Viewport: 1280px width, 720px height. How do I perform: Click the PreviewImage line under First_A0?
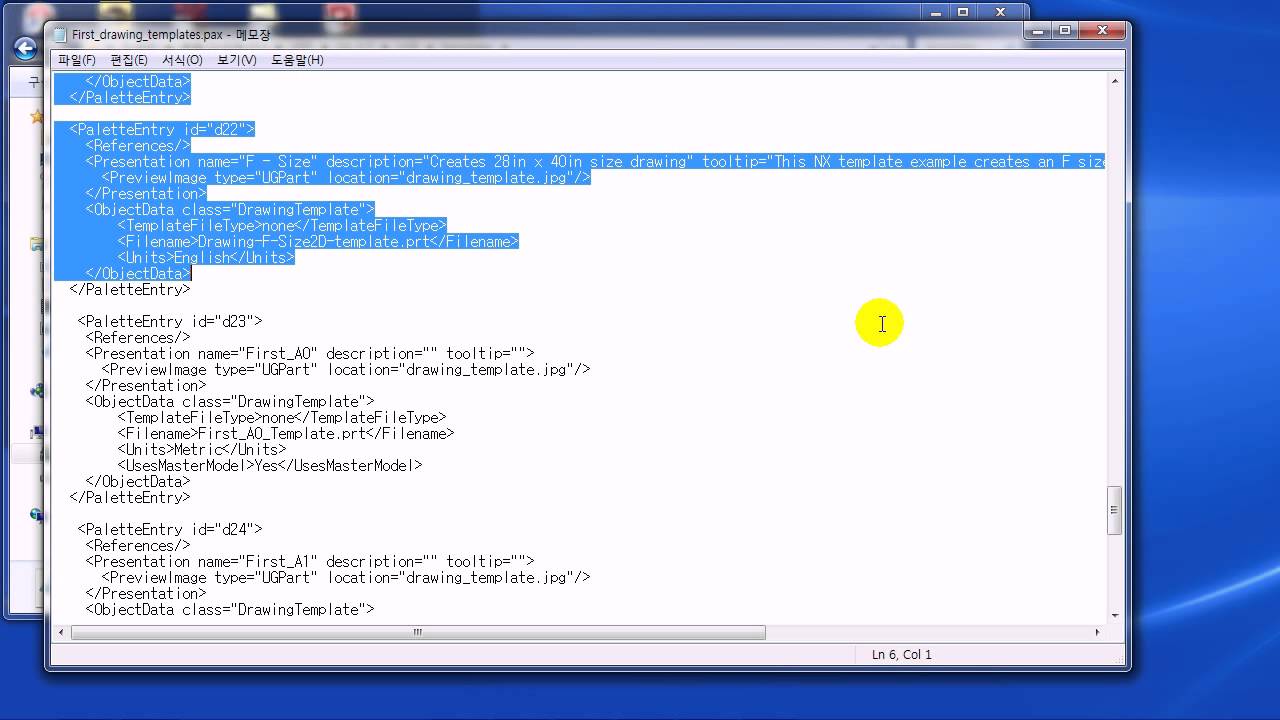coord(346,369)
